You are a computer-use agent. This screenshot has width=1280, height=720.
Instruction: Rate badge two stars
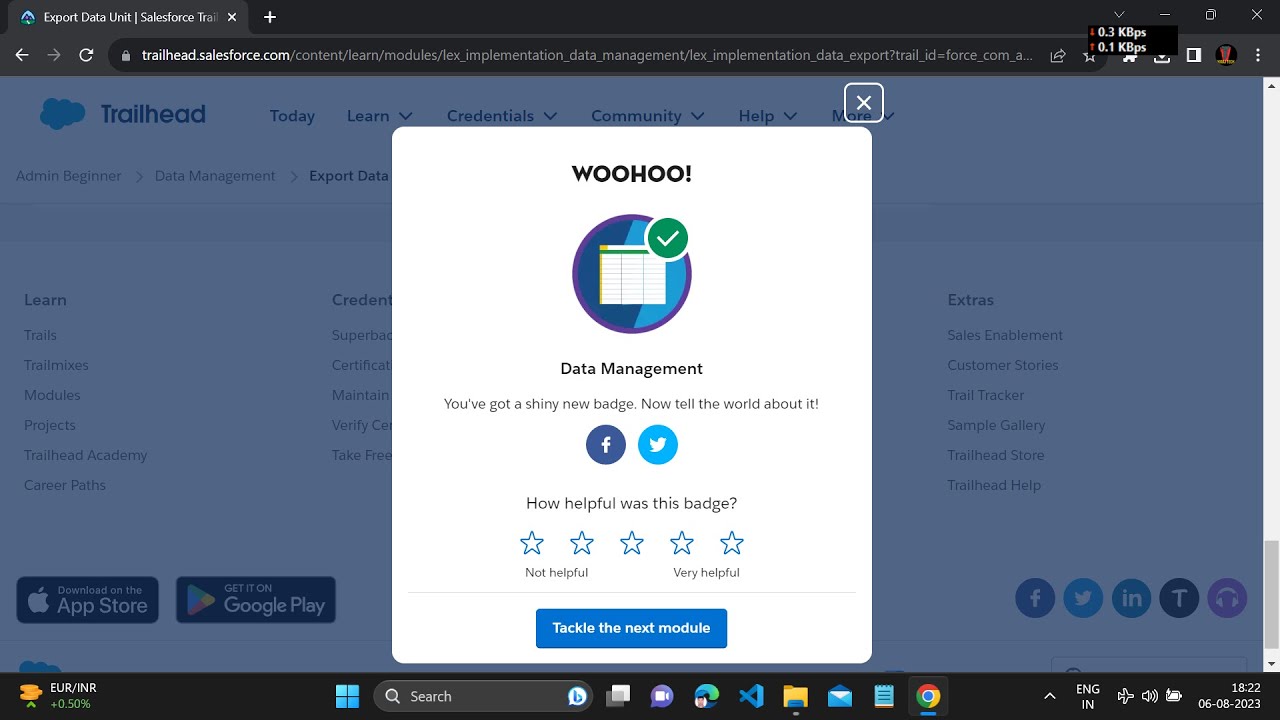(x=582, y=543)
